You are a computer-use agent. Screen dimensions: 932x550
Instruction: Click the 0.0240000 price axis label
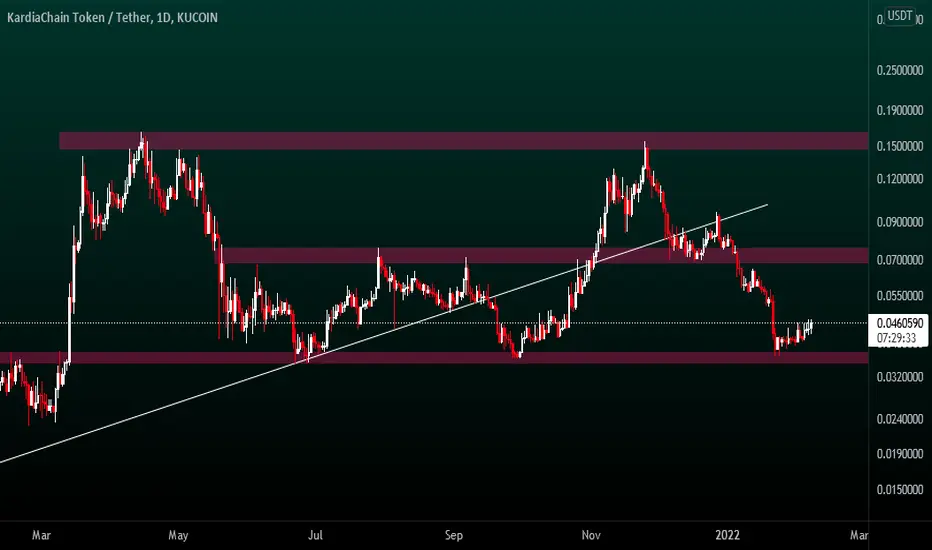(899, 419)
